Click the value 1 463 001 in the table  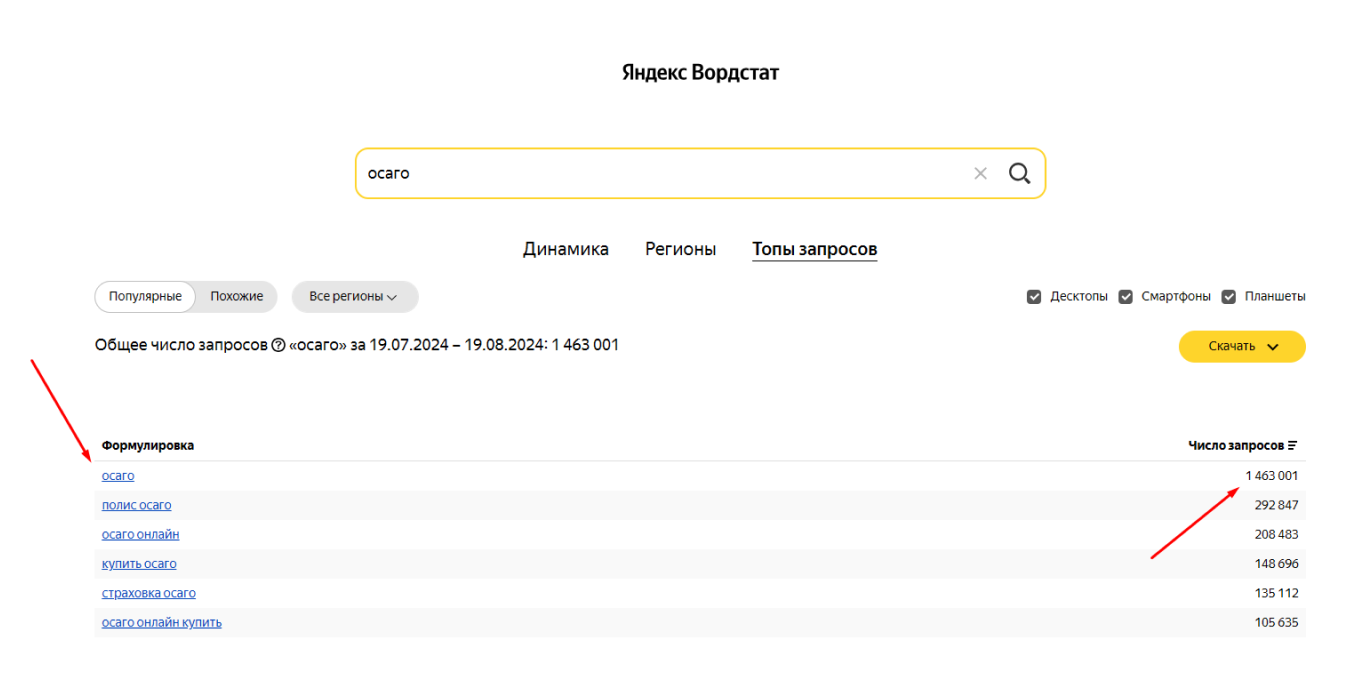pyautogui.click(x=1272, y=476)
